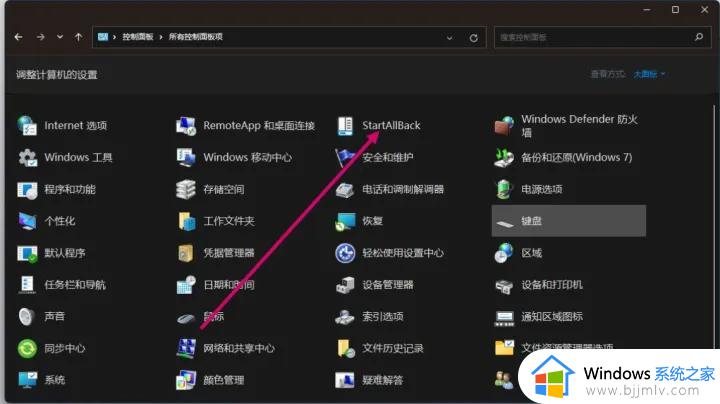Click the search magnifier icon

[698, 37]
